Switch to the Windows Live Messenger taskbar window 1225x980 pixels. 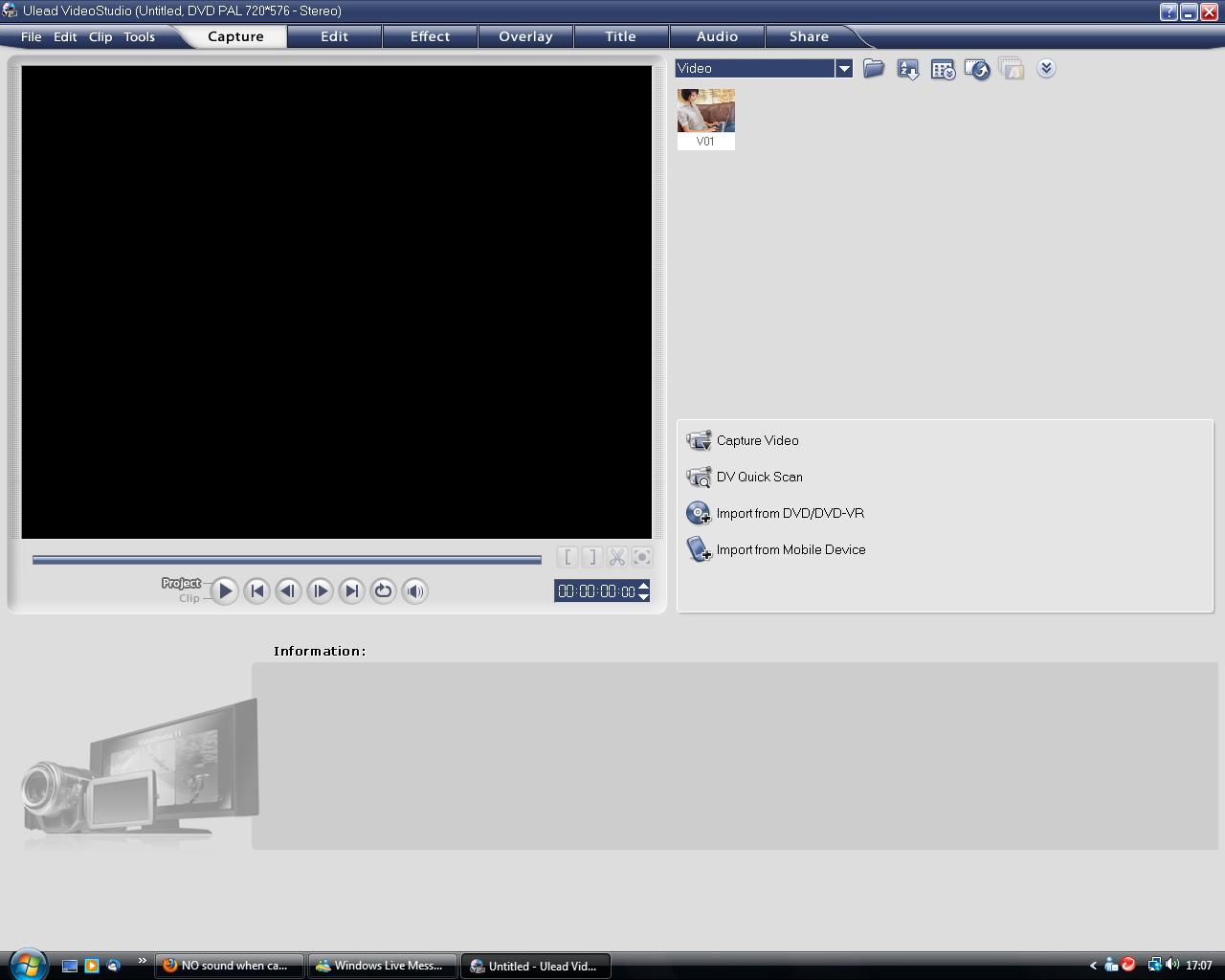pyautogui.click(x=383, y=966)
